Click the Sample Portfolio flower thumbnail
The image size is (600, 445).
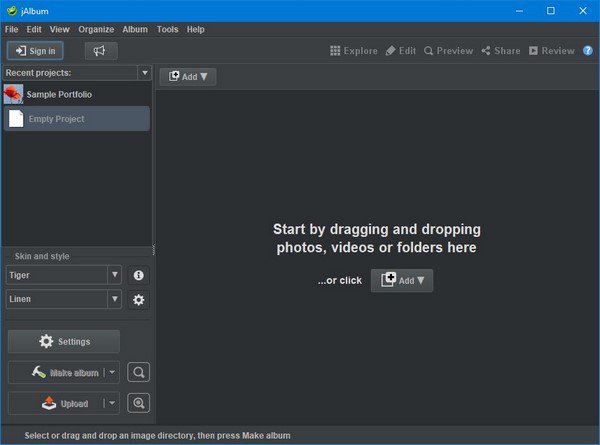pyautogui.click(x=13, y=94)
